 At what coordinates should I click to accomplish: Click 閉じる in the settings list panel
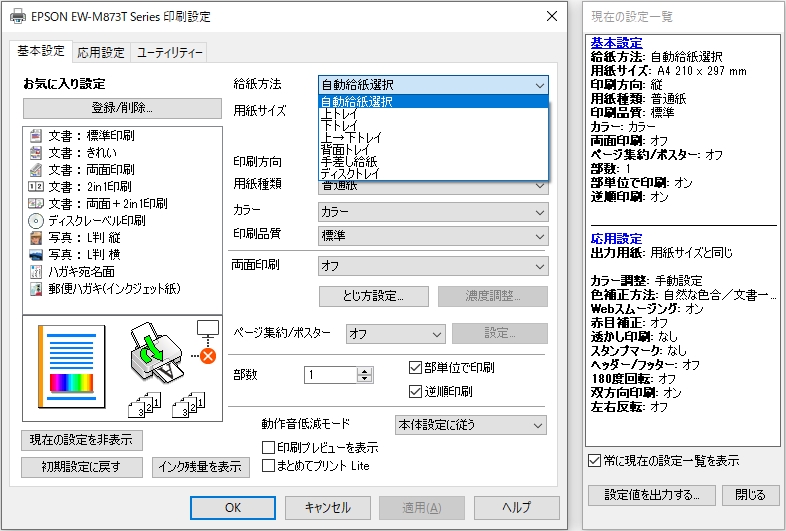tap(750, 495)
